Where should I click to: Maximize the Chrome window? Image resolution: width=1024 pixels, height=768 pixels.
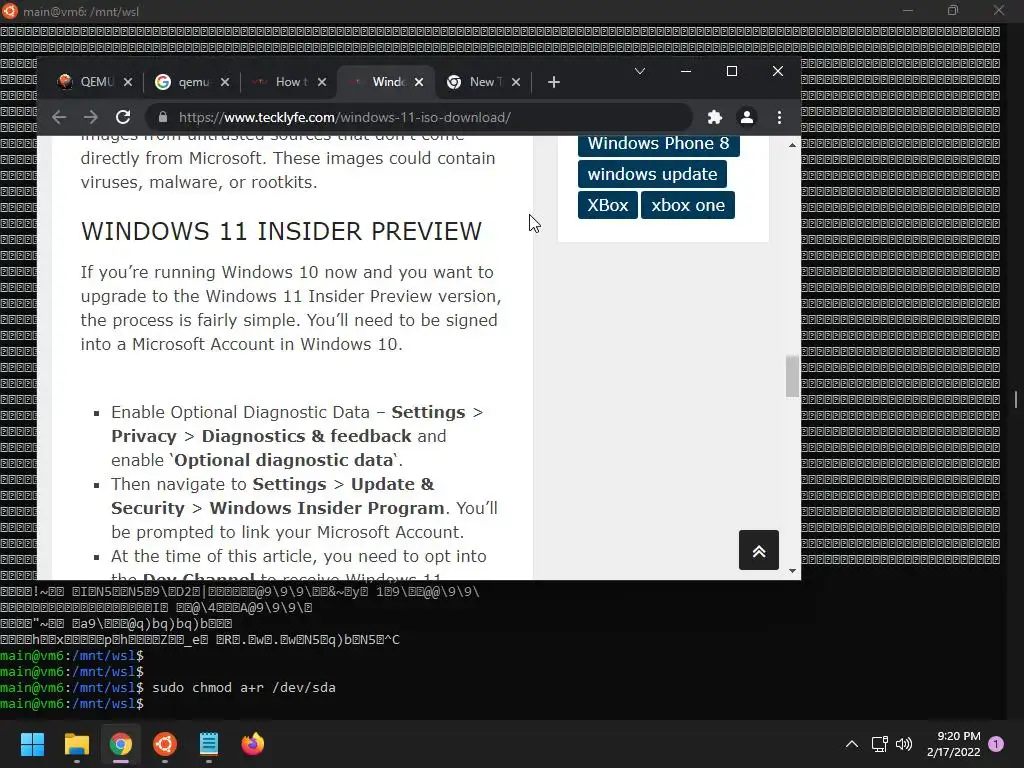732,71
